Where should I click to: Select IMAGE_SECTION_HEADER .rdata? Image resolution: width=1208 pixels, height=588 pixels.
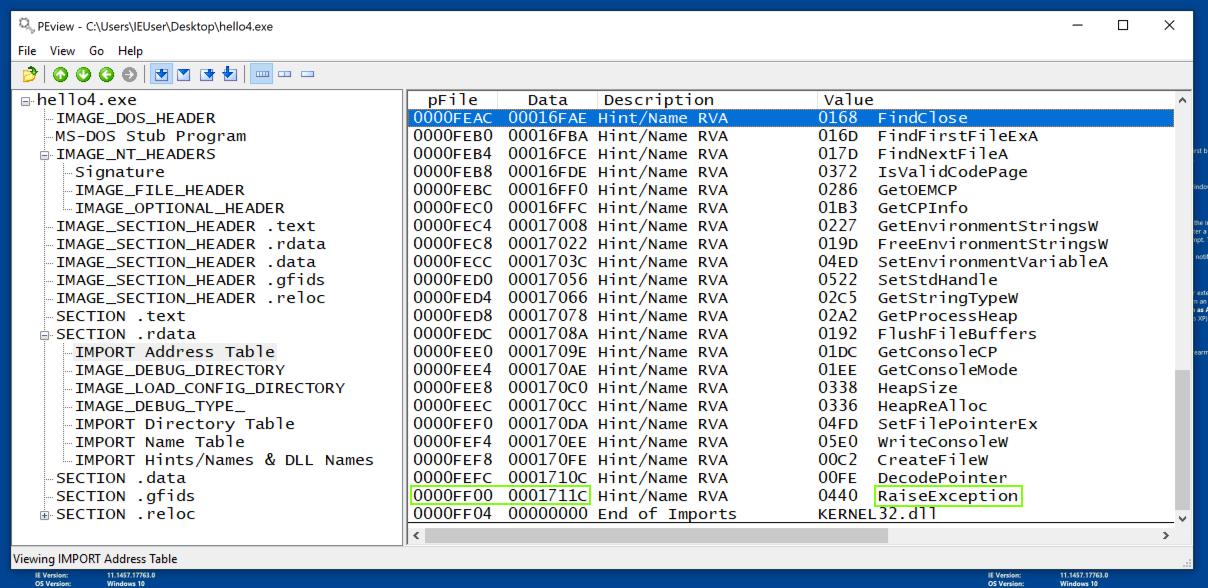[190, 244]
